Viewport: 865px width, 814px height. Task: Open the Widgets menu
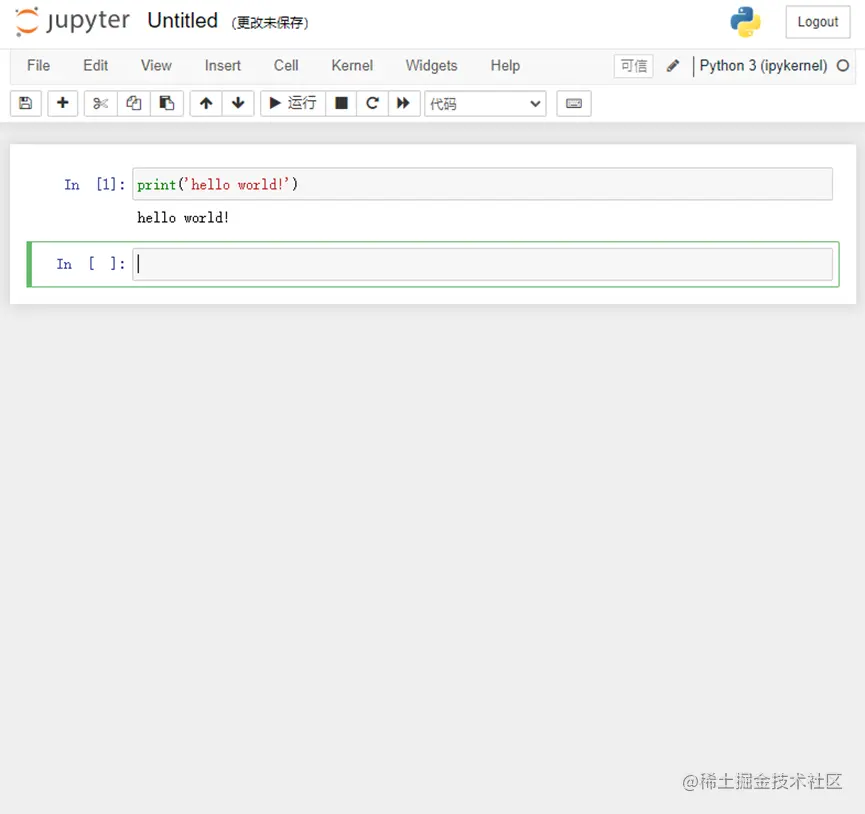431,66
